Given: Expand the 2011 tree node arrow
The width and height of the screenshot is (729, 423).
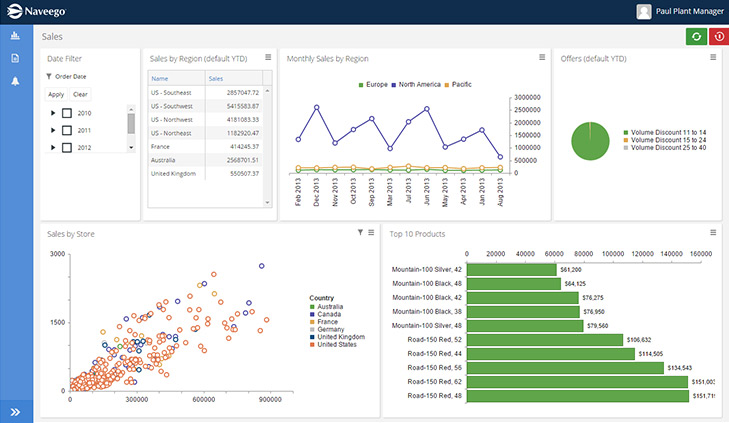Looking at the screenshot, I should tap(52, 130).
